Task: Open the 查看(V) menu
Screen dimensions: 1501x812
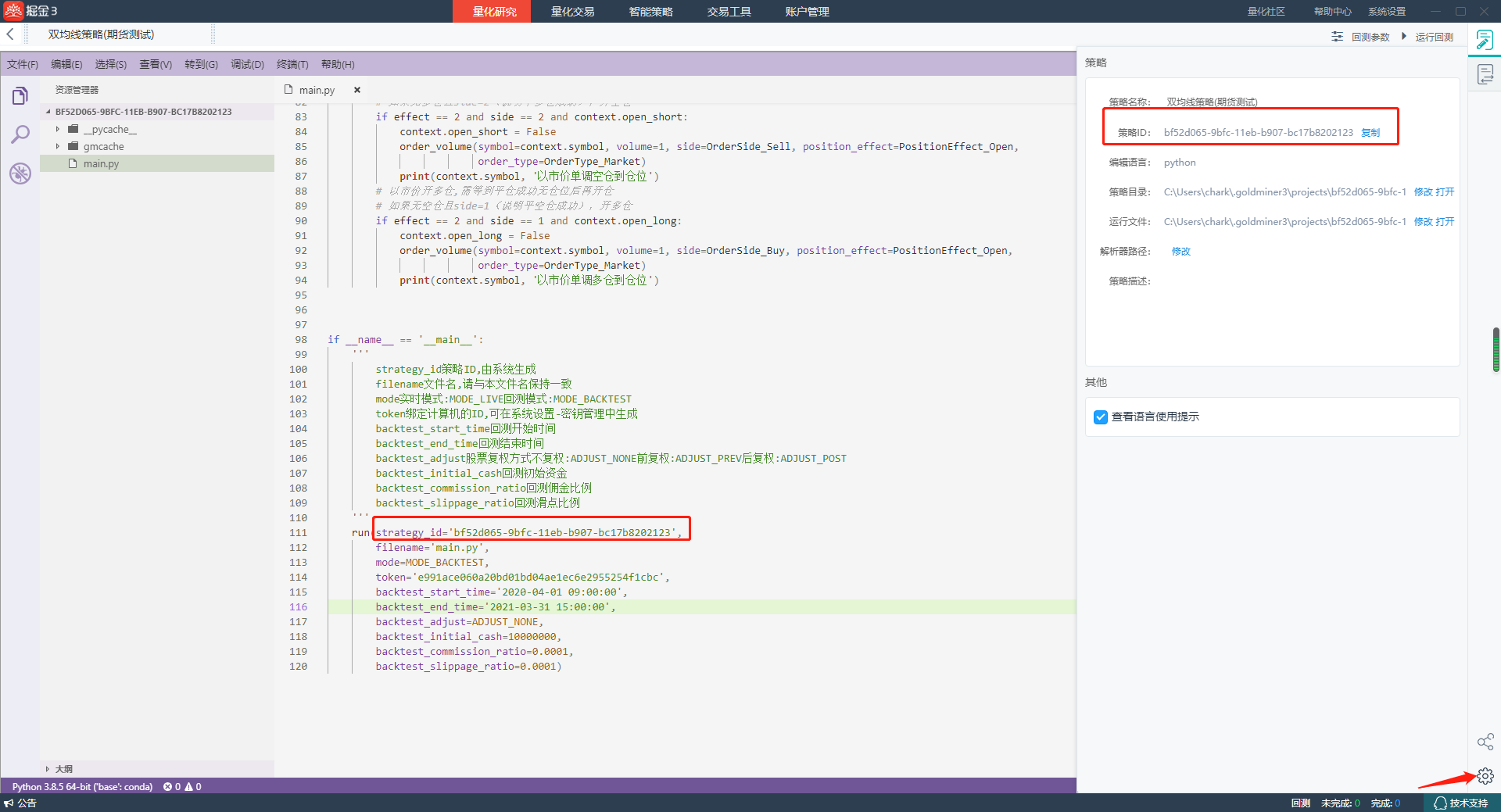Action: pos(156,64)
